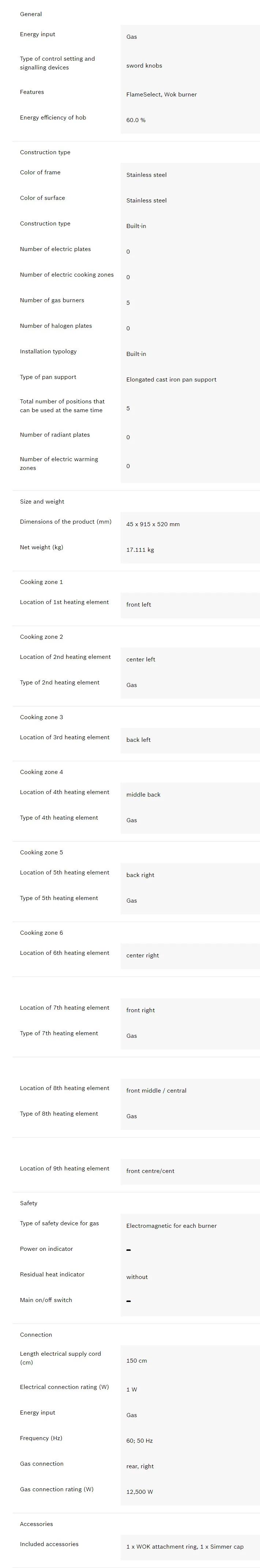This screenshot has height=1568, width=260.
Task: Click the Safety section heading
Action: [28, 1203]
